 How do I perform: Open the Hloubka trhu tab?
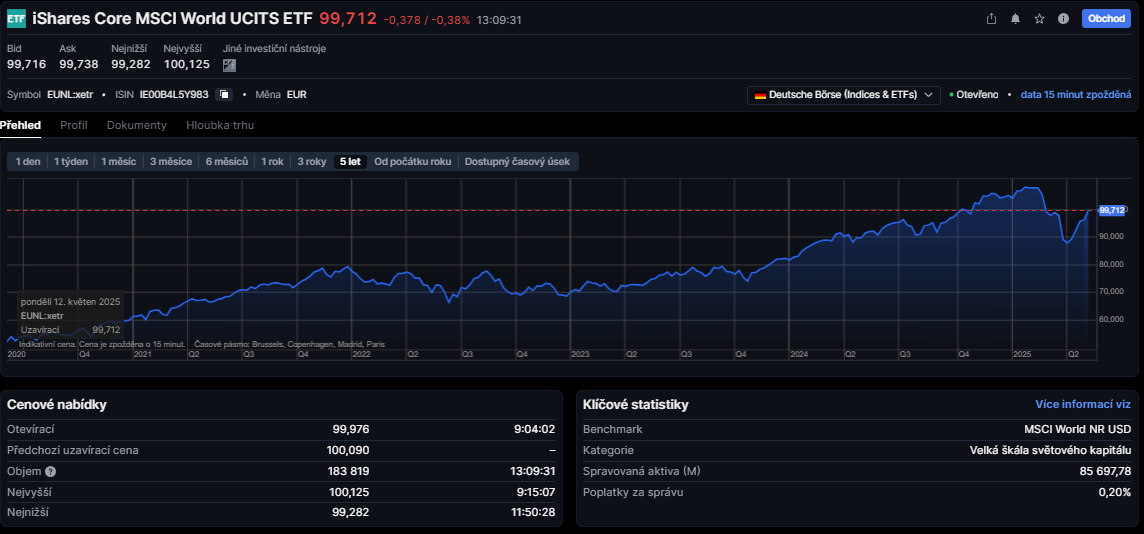tap(220, 125)
